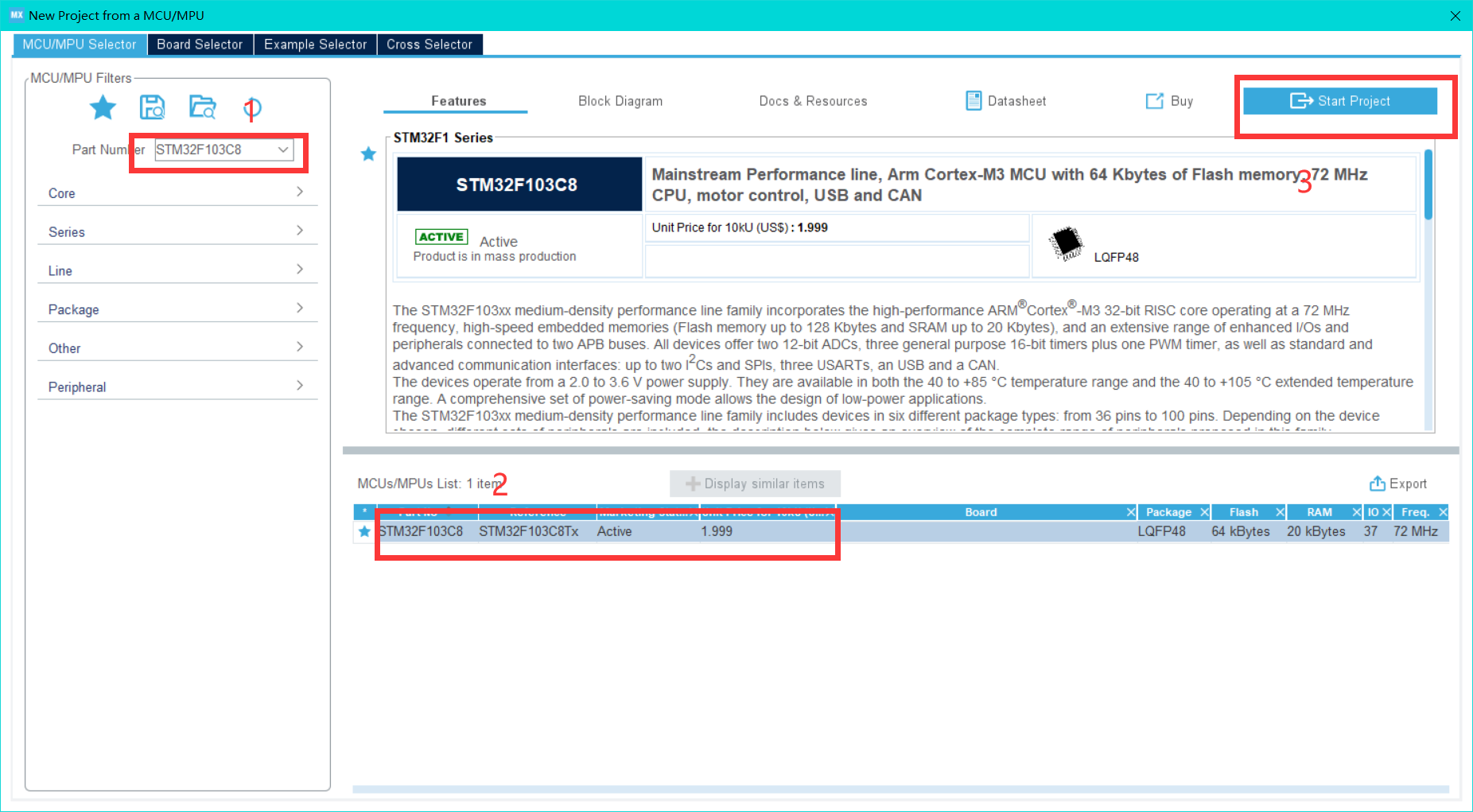Image resolution: width=1473 pixels, height=812 pixels.
Task: Expand the Peripheral filter section
Action: (177, 387)
